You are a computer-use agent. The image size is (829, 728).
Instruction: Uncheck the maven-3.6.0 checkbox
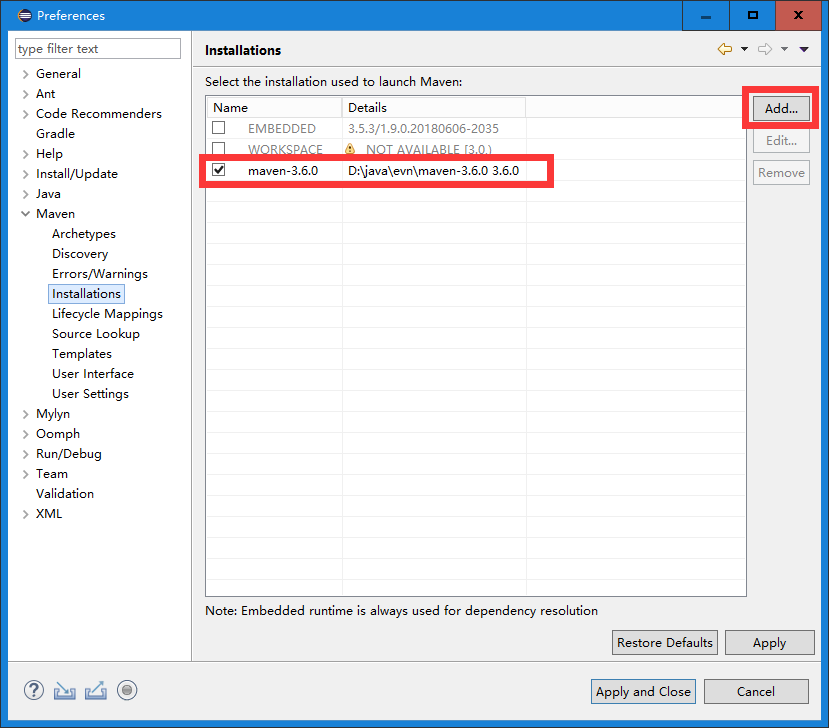click(218, 170)
